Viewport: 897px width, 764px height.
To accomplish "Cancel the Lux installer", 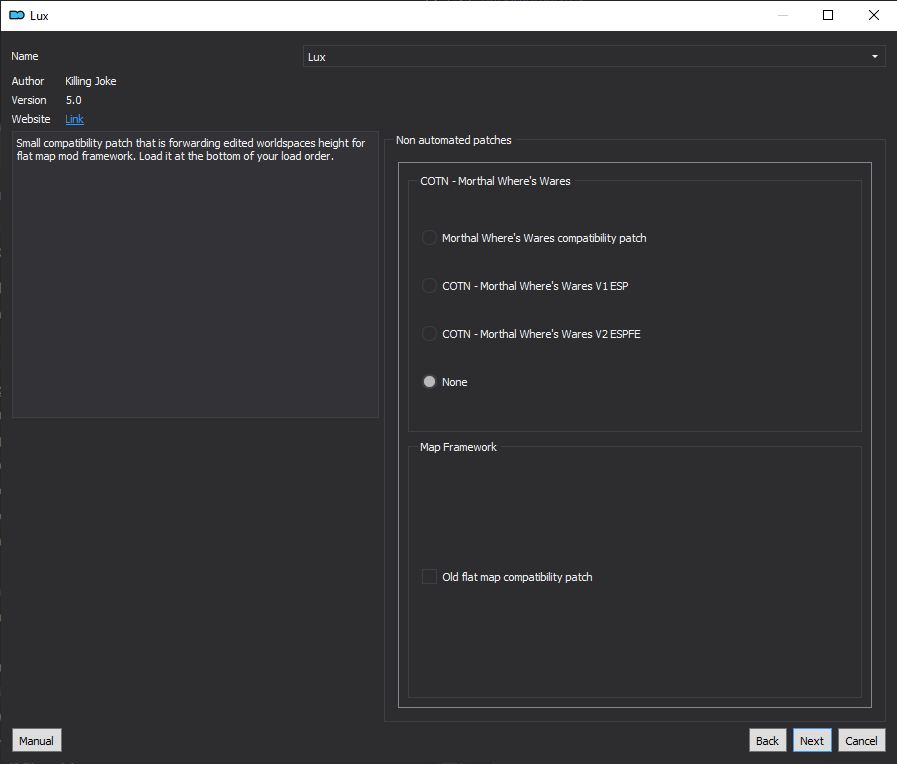I will tap(861, 741).
